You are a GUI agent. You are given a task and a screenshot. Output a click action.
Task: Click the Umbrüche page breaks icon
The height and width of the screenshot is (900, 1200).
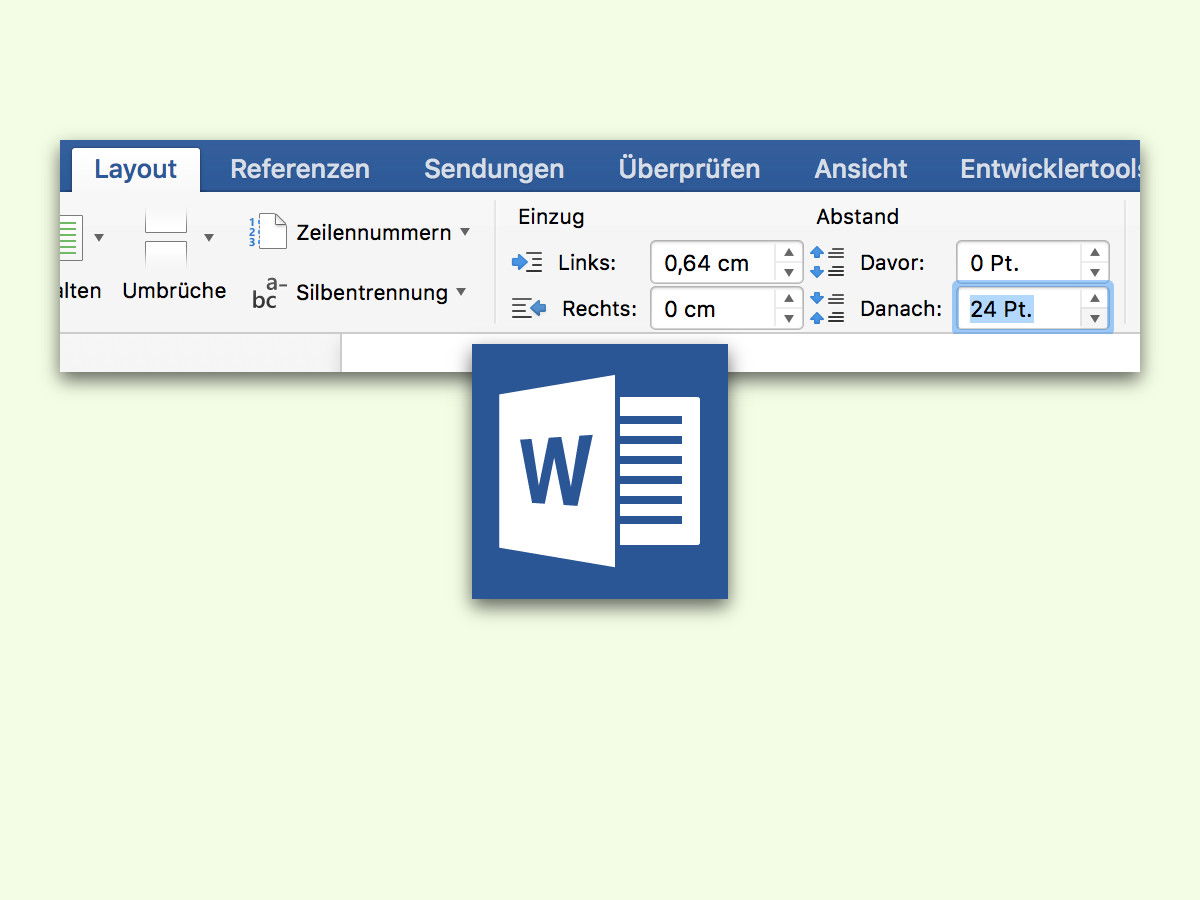[x=166, y=238]
